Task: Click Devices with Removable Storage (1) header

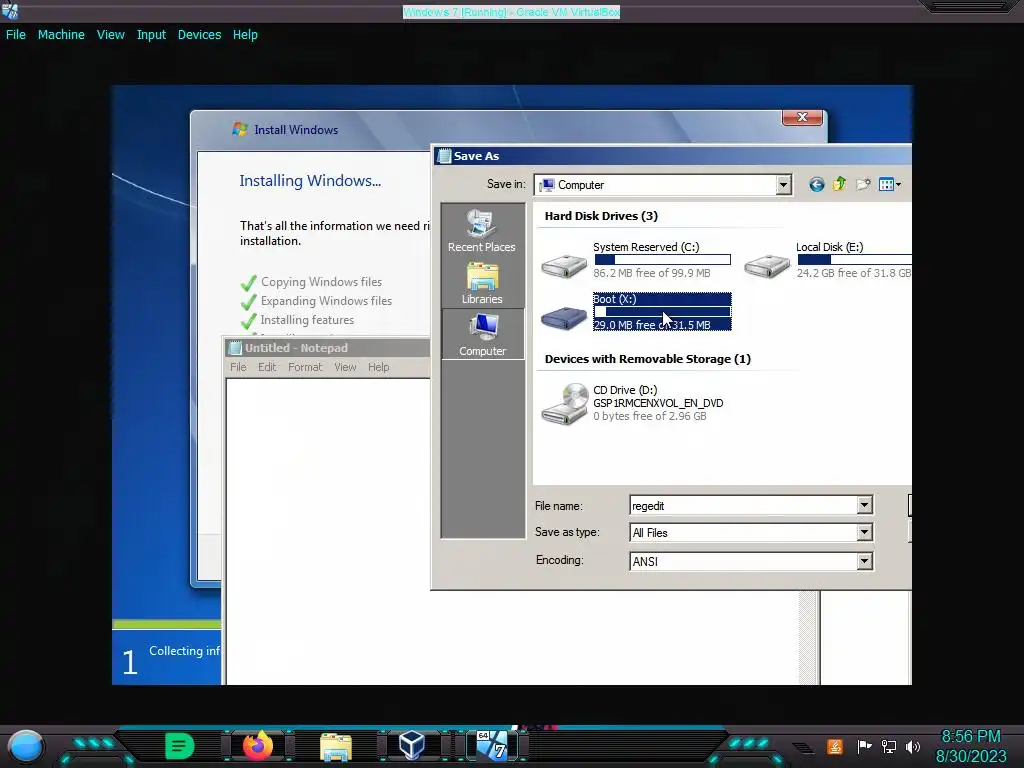Action: (647, 359)
